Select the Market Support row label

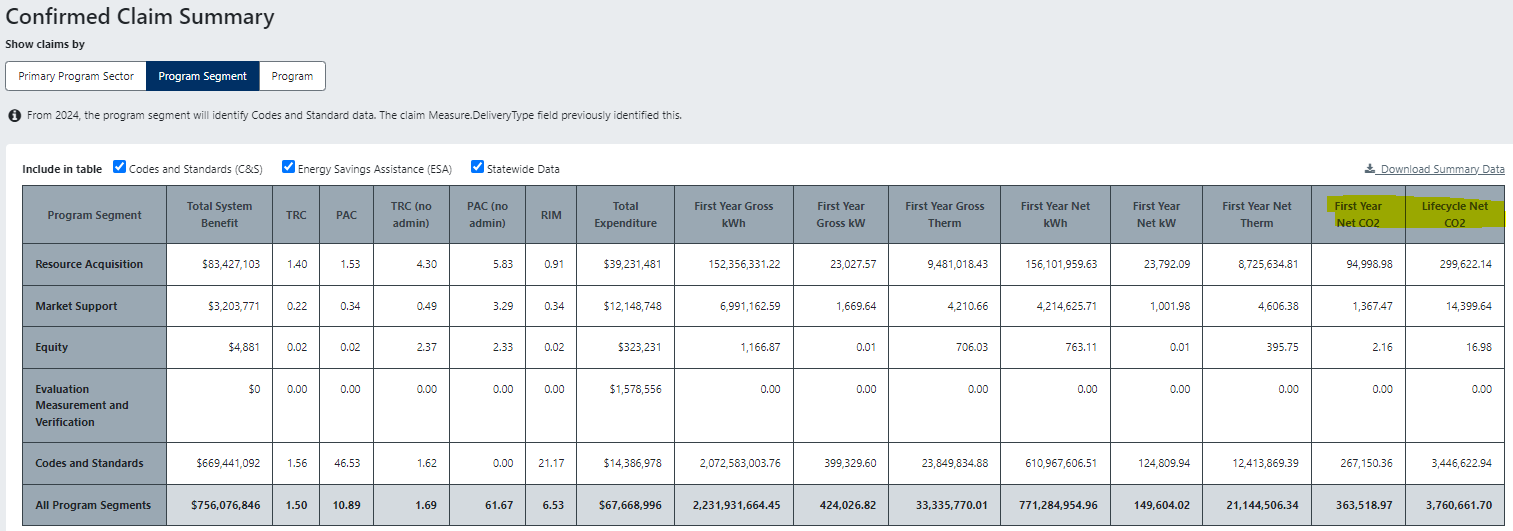click(76, 306)
